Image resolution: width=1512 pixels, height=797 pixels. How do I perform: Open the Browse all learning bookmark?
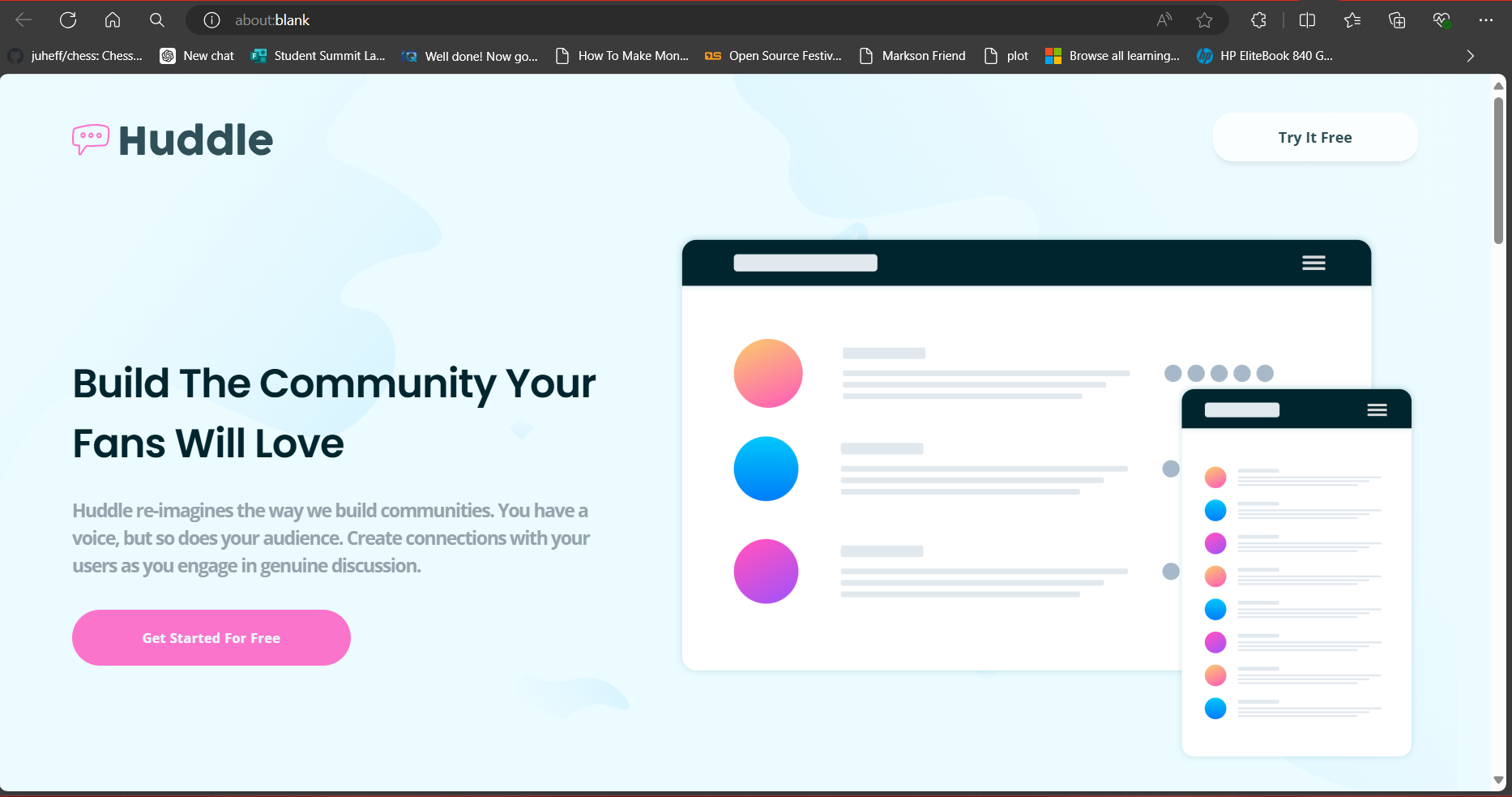tap(1113, 56)
